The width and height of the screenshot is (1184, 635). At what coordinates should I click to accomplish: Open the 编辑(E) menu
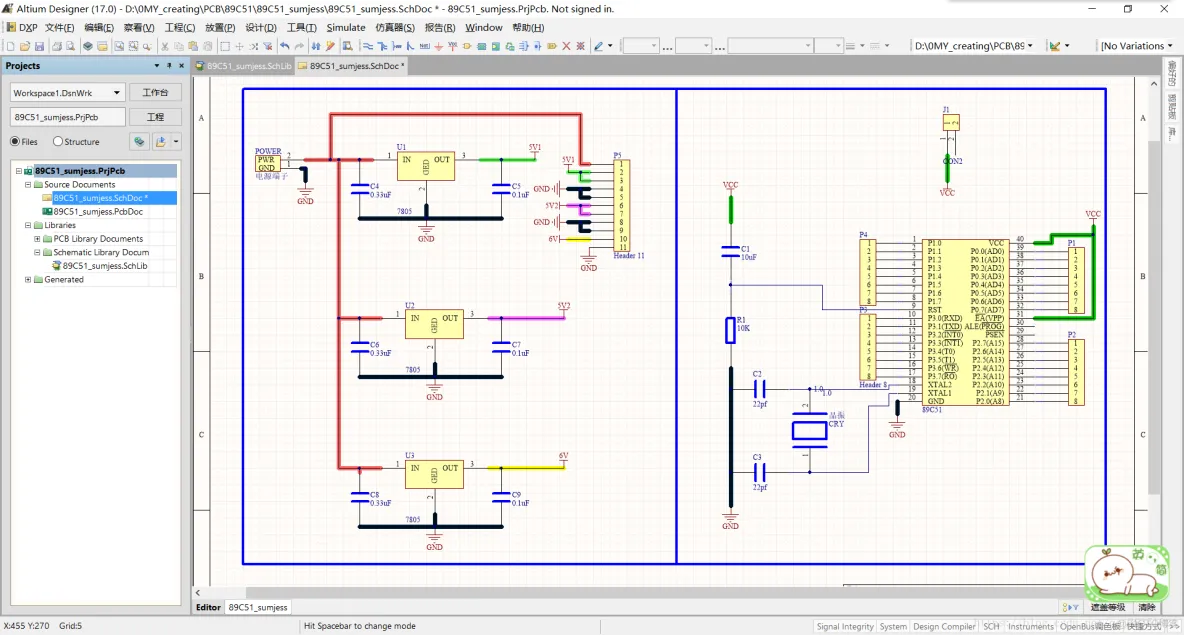click(x=99, y=27)
